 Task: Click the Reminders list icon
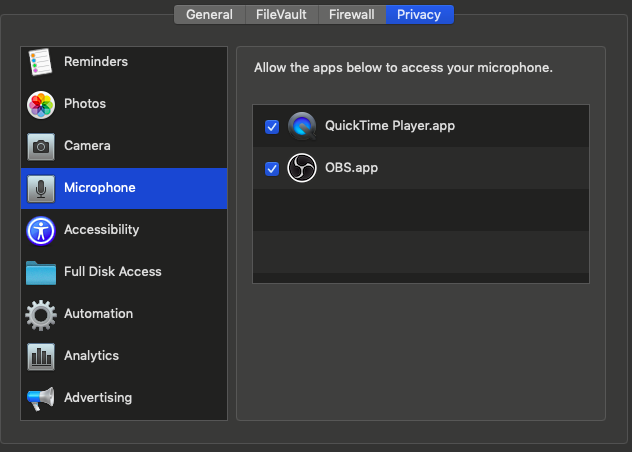[40, 62]
